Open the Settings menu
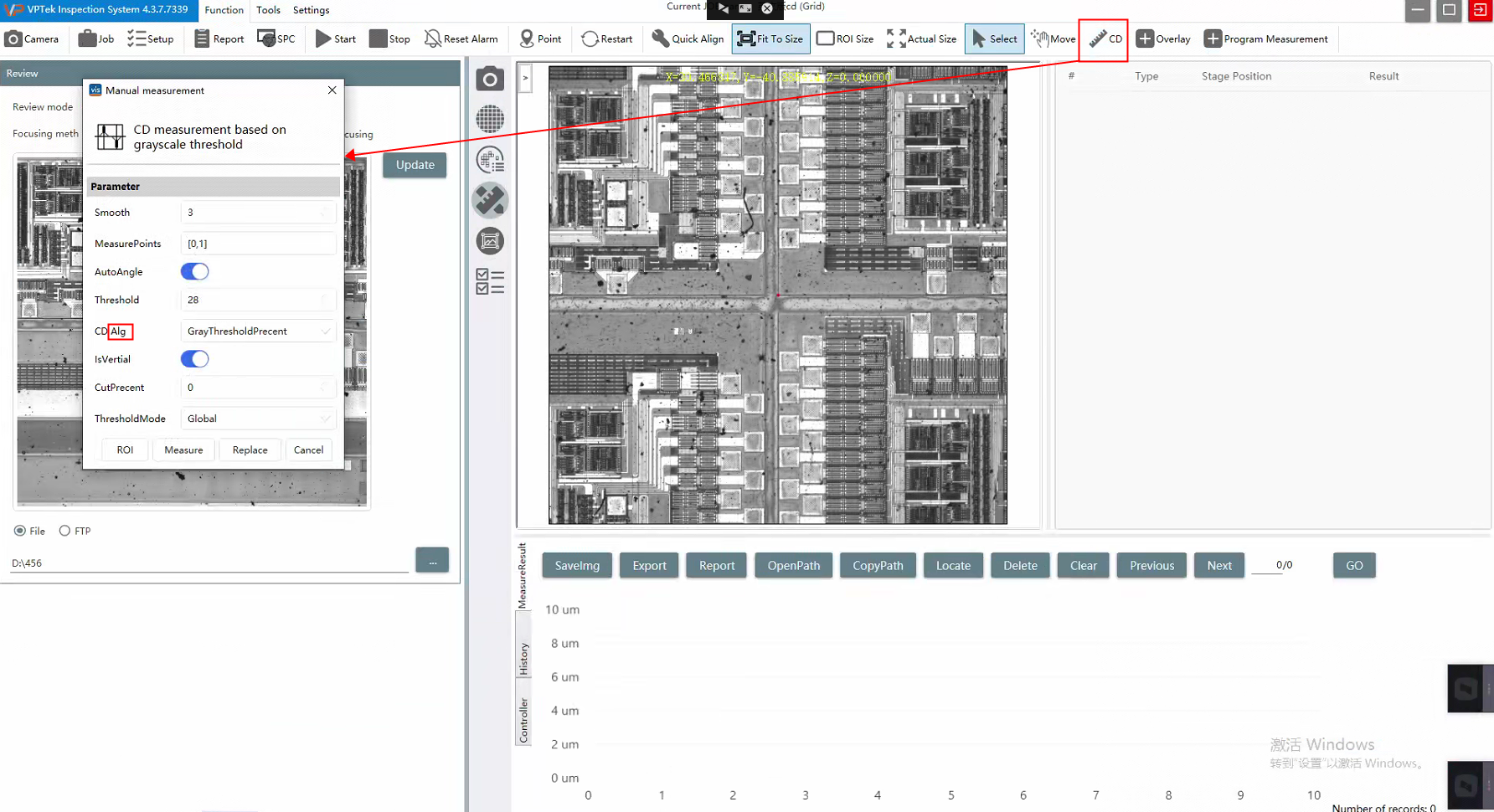Screen dimensions: 1494x812 click(x=311, y=10)
